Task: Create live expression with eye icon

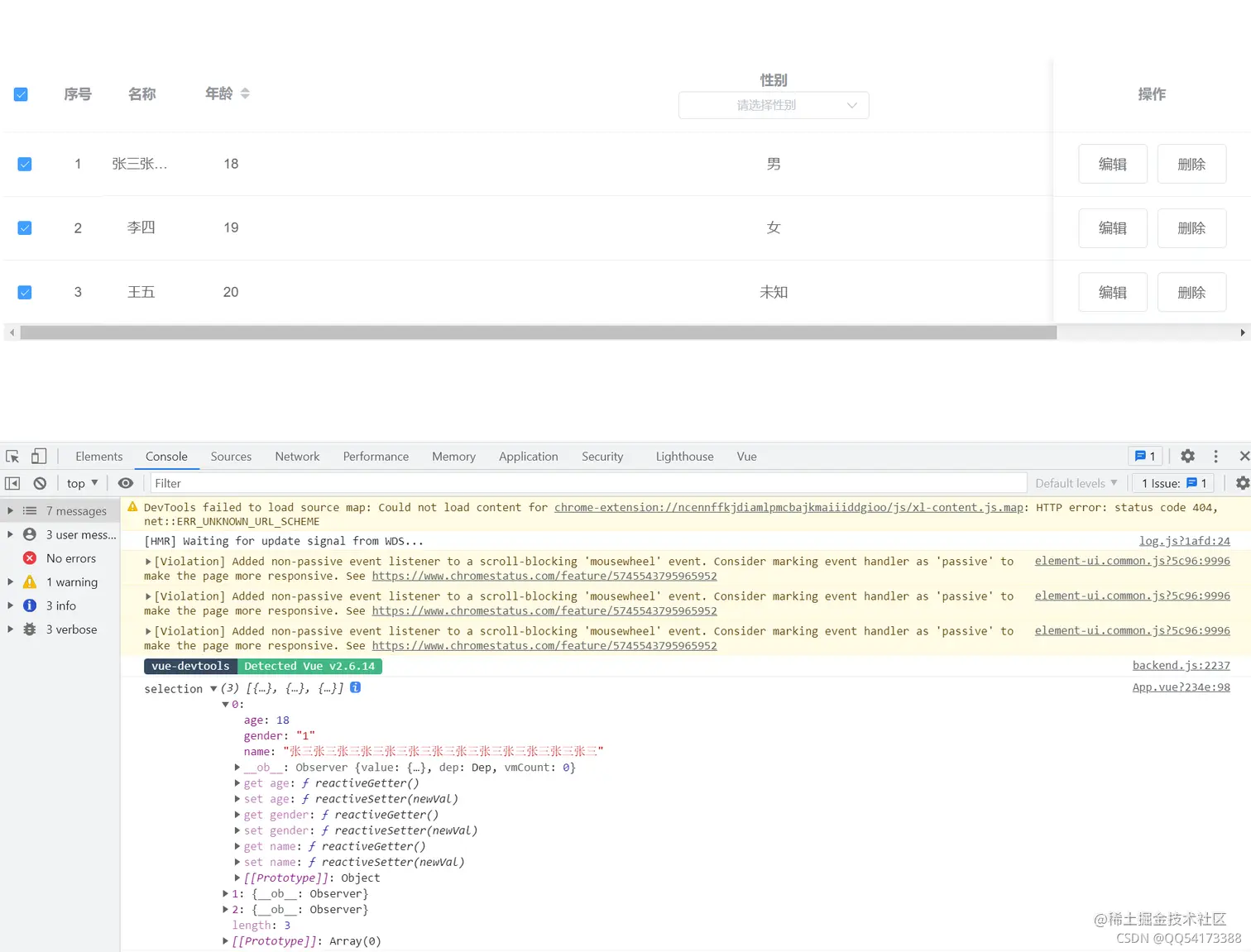Action: (x=126, y=483)
